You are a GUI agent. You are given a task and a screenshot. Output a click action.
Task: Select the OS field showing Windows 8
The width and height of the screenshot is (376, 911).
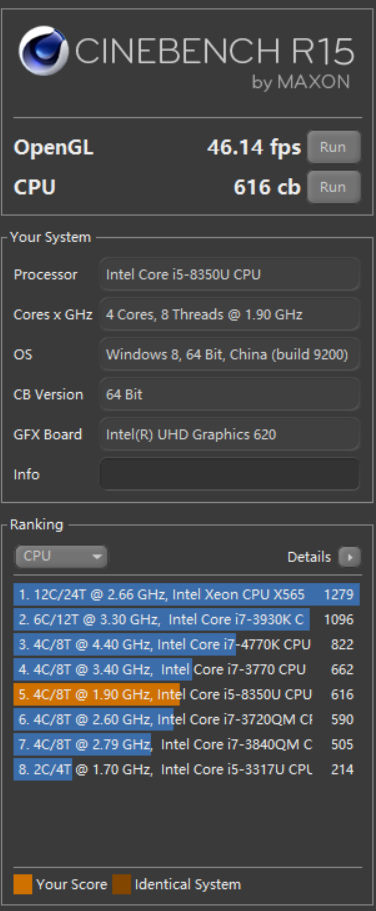[230, 354]
